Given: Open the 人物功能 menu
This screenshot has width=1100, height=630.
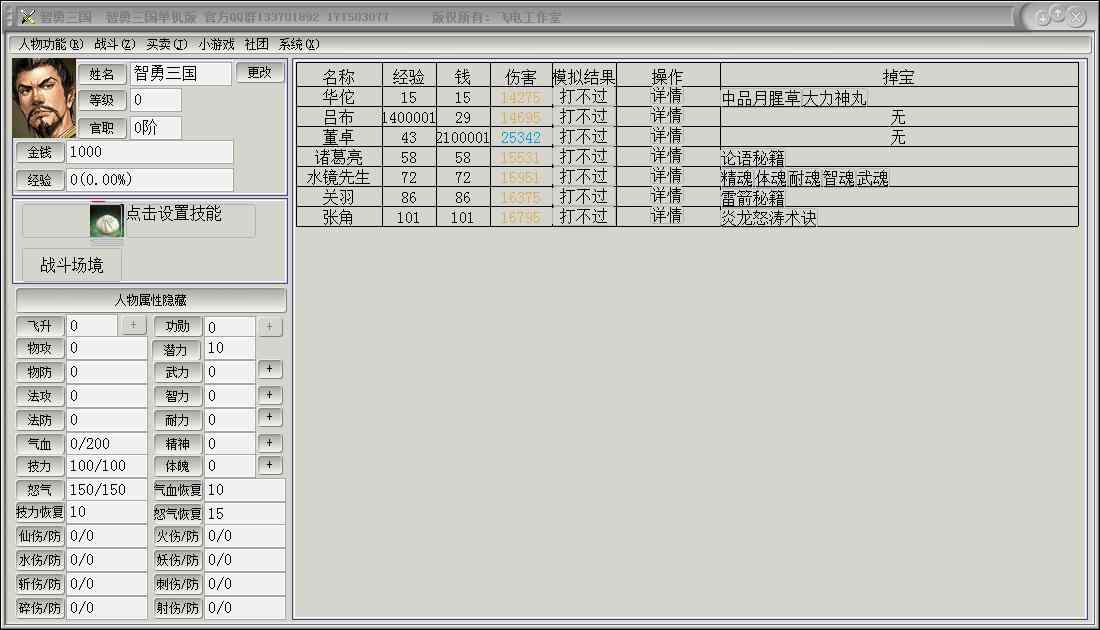Looking at the screenshot, I should pyautogui.click(x=50, y=44).
